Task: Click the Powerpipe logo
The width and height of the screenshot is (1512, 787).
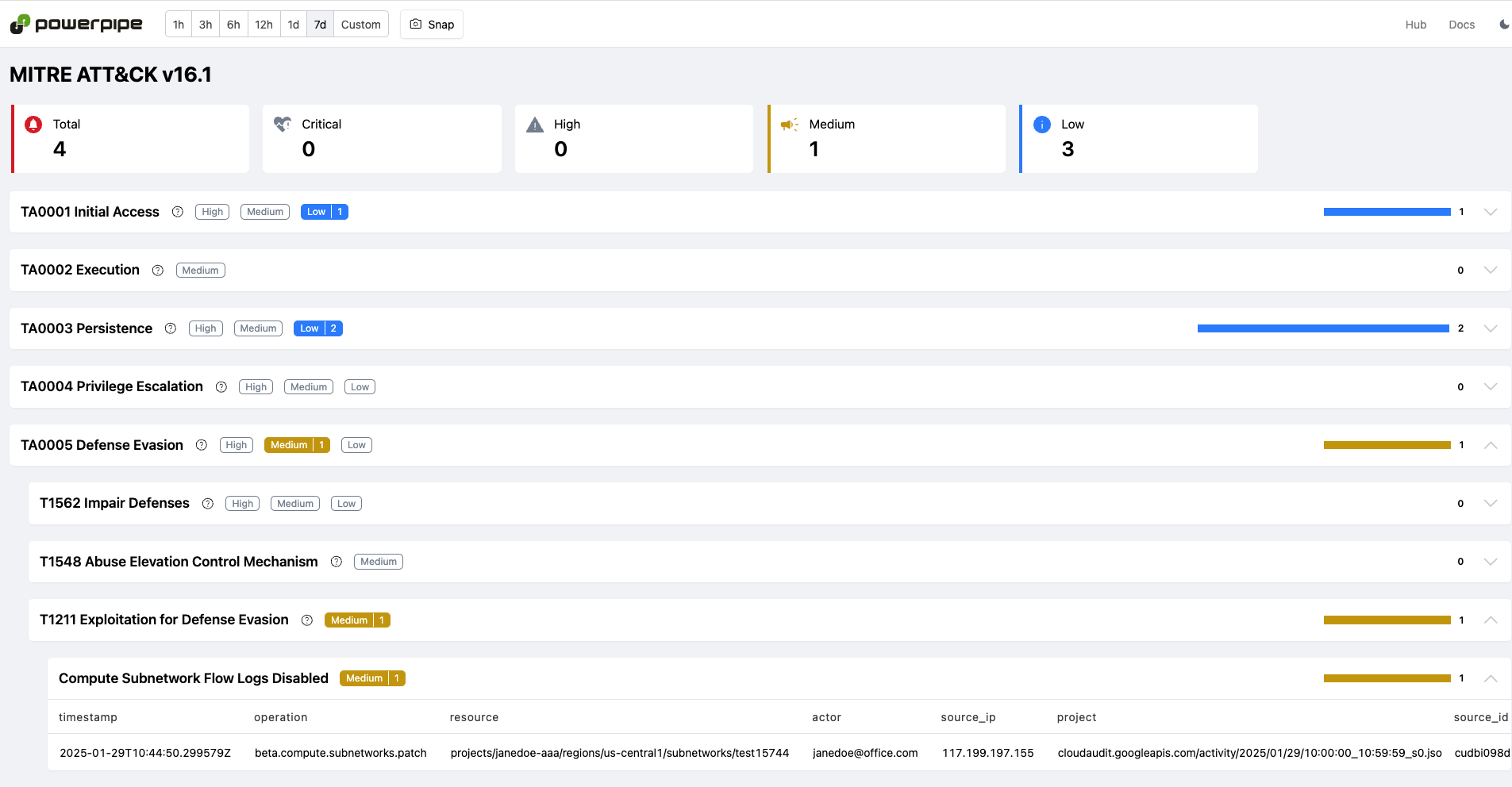Action: pyautogui.click(x=76, y=24)
